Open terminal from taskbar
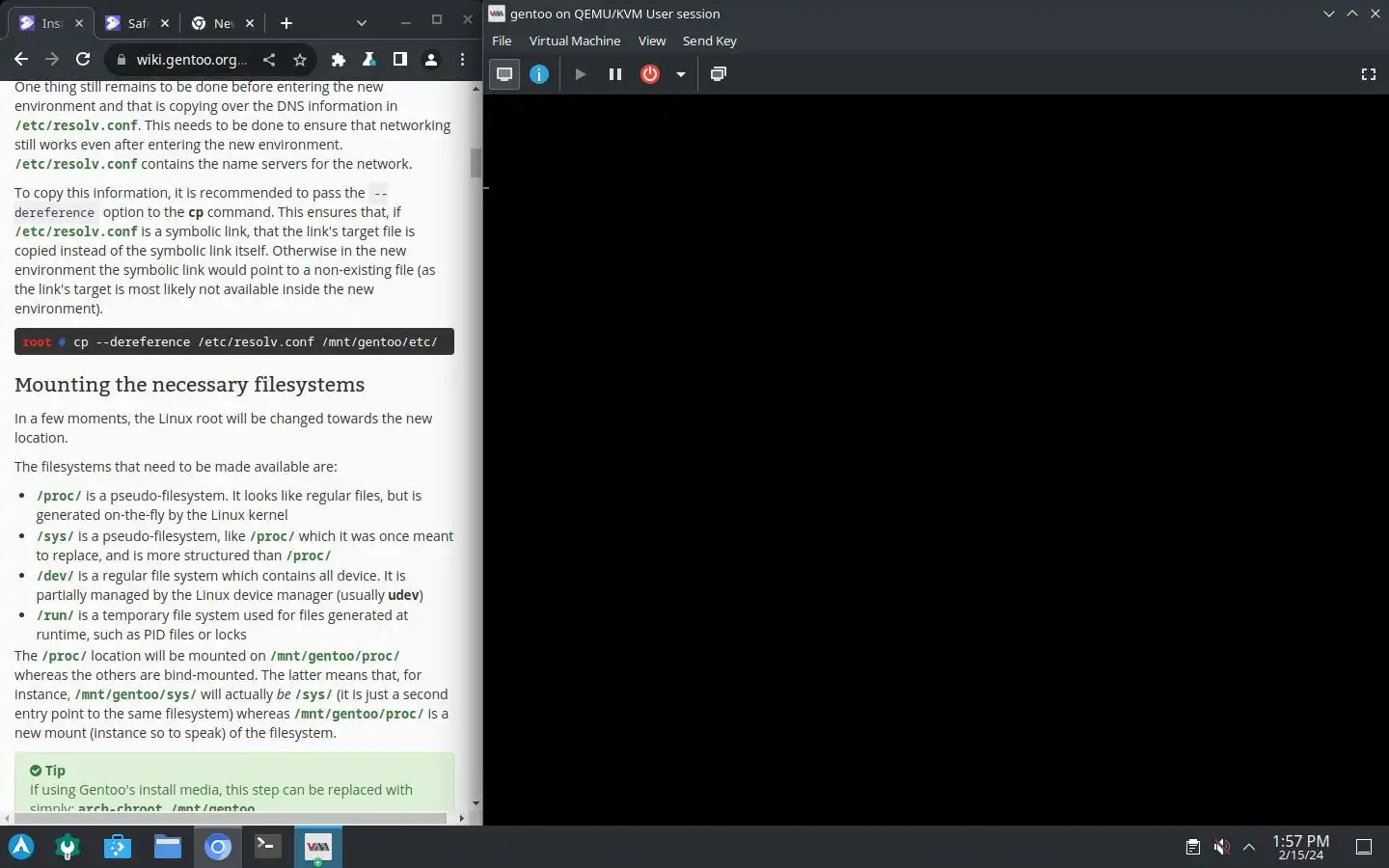Screen dimensions: 1389x868 [267, 847]
